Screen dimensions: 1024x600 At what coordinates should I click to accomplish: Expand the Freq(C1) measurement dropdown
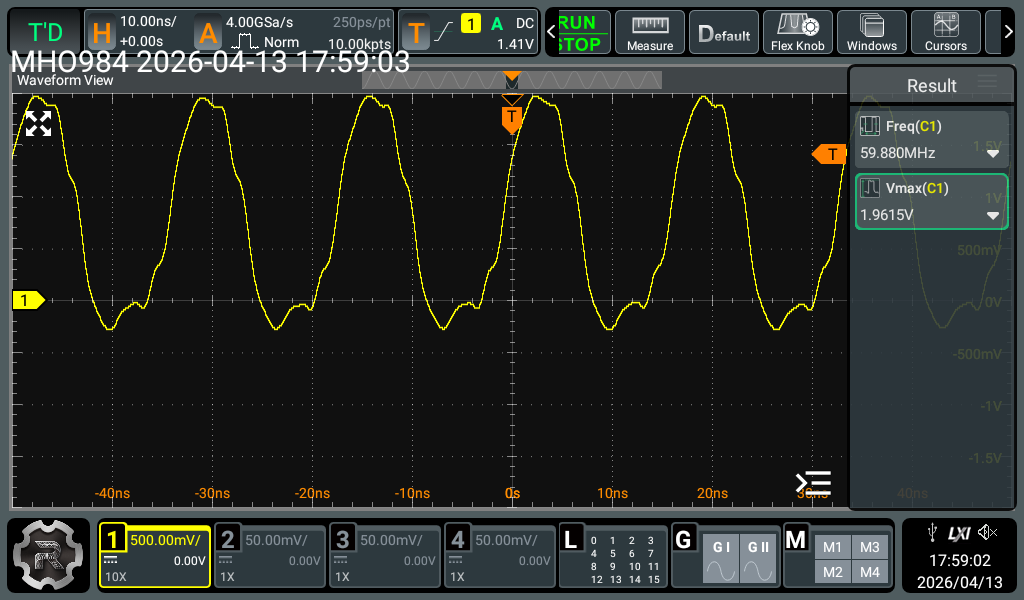pyautogui.click(x=993, y=154)
